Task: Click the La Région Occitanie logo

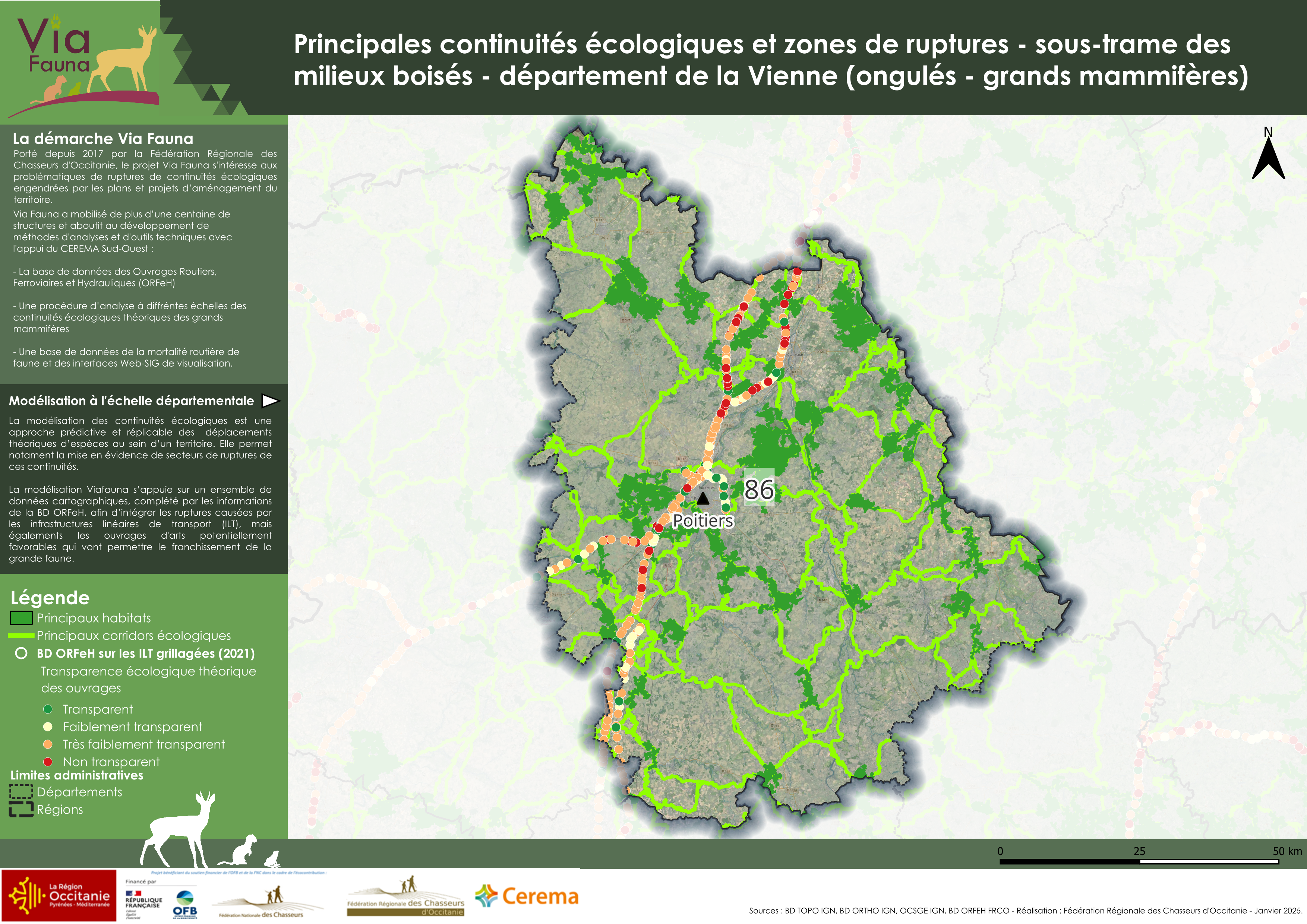Action: coord(59,896)
